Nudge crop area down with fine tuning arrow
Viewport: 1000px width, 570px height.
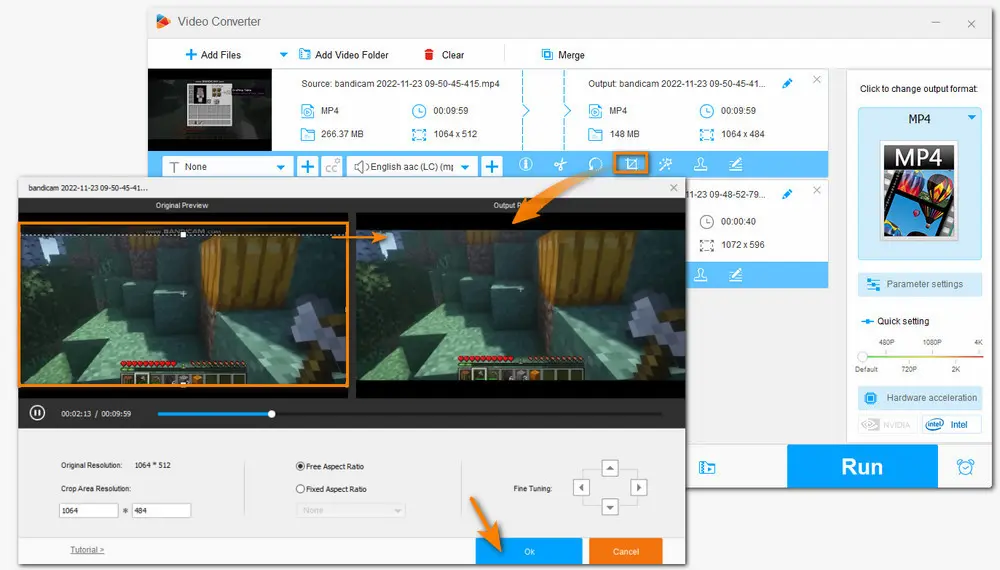(x=610, y=508)
